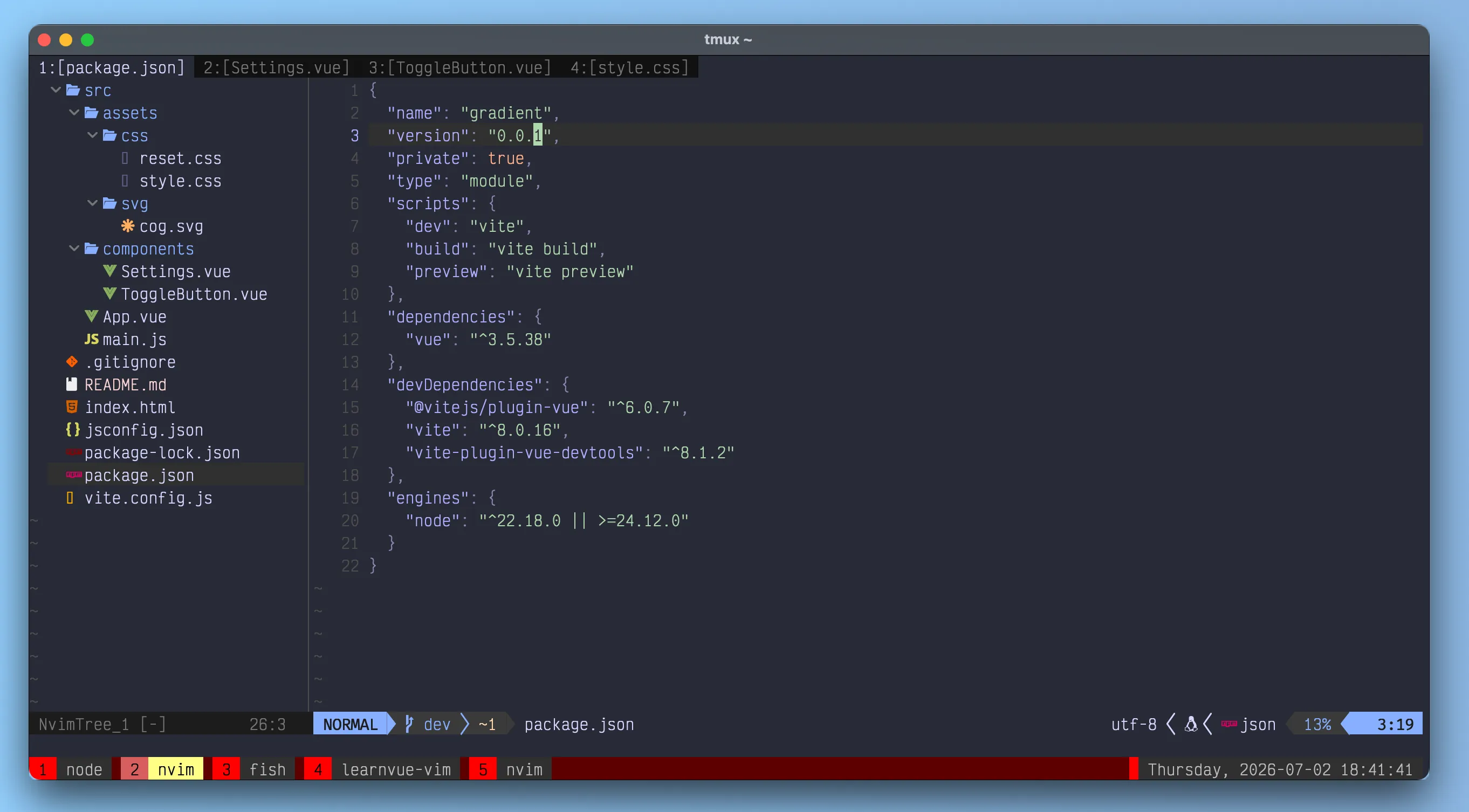
Task: Open README.md from the file tree
Action: pyautogui.click(x=126, y=385)
